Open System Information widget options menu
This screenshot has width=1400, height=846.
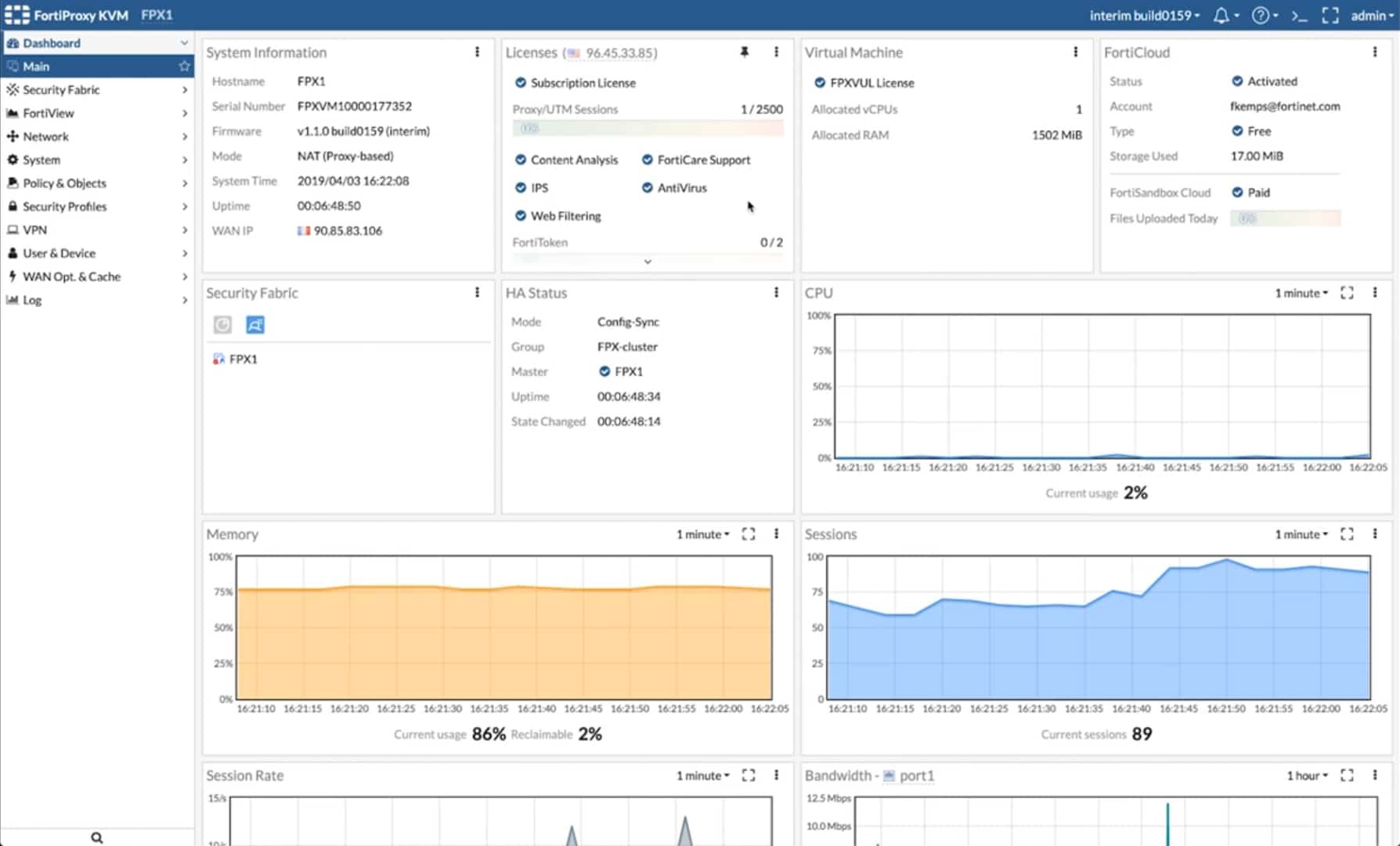pyautogui.click(x=477, y=52)
